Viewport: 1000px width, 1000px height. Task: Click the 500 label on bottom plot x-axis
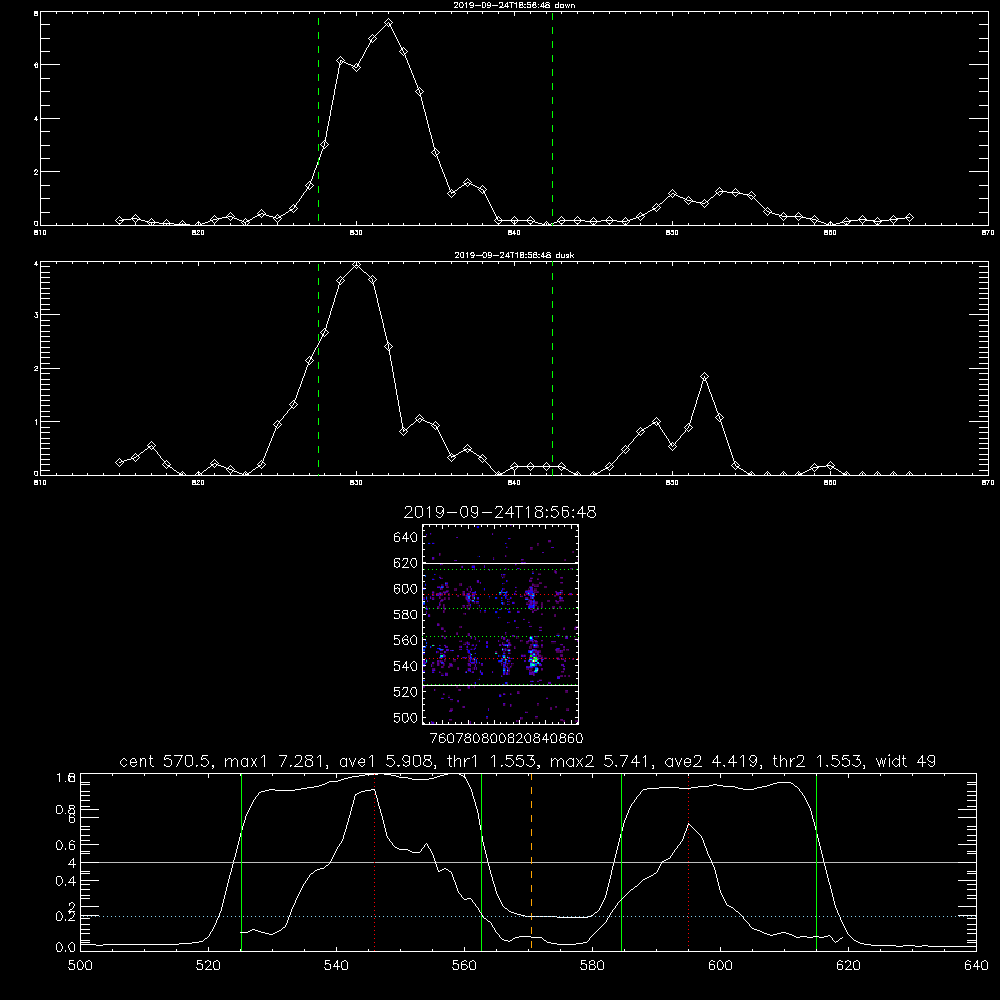[80, 966]
